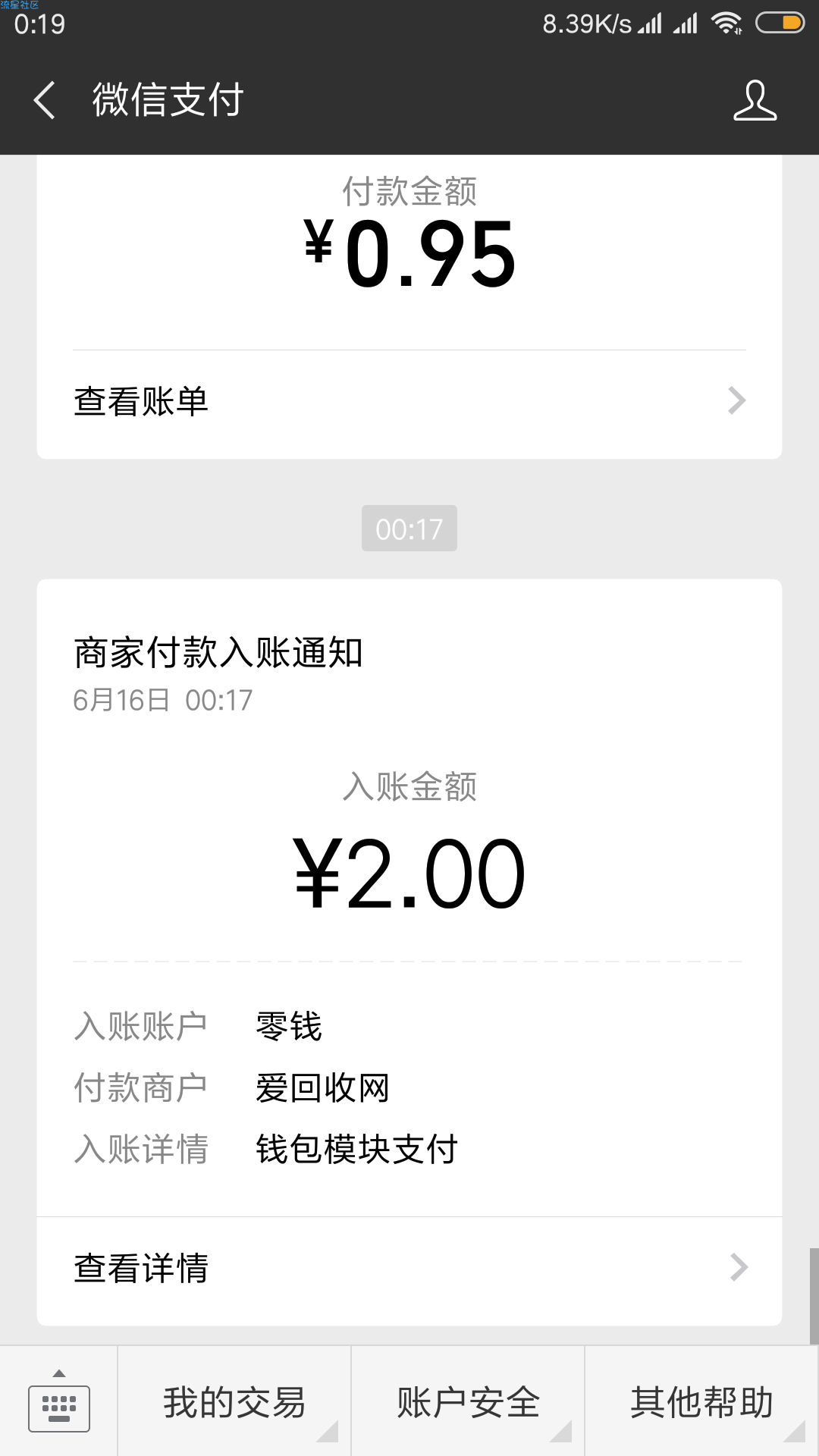The width and height of the screenshot is (819, 1456).
Task: Tap the ¥0.95 payment amount
Action: click(x=409, y=254)
